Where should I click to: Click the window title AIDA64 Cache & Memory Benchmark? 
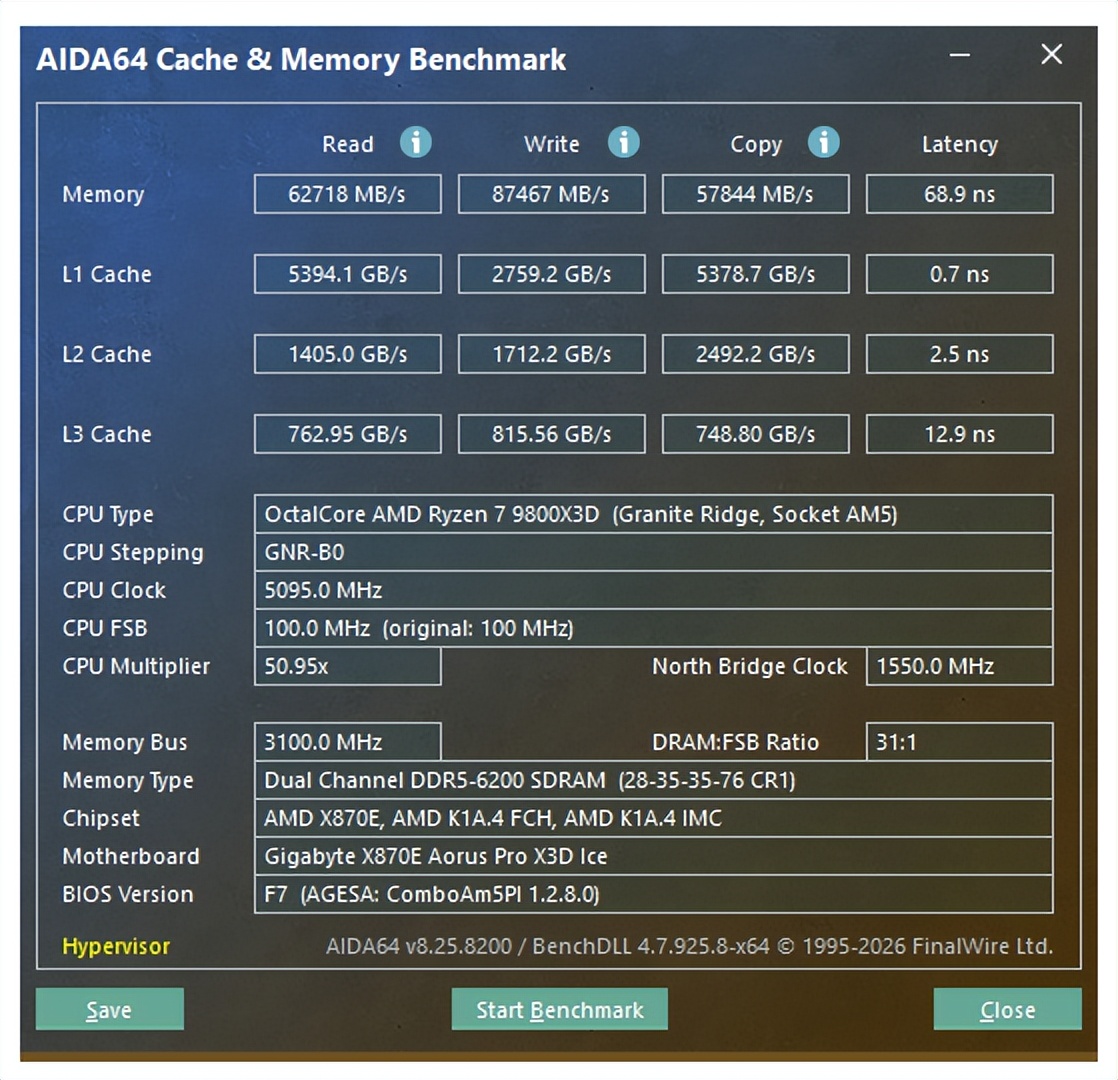click(x=301, y=59)
